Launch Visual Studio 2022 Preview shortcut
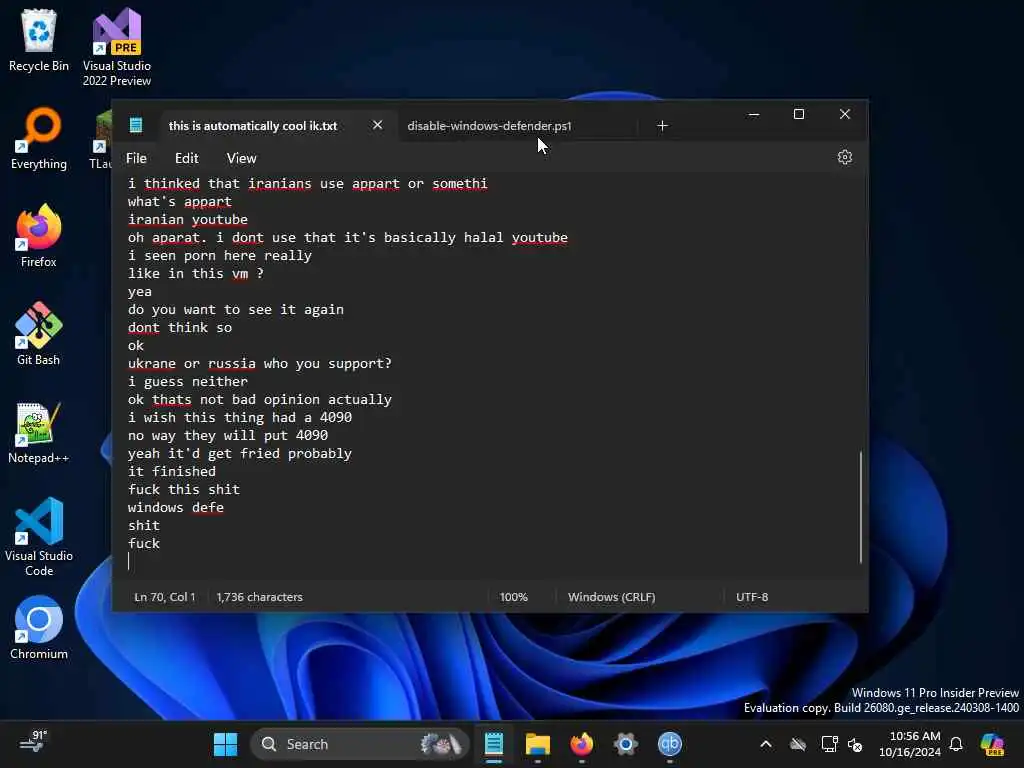This screenshot has height=768, width=1024. coord(117,47)
